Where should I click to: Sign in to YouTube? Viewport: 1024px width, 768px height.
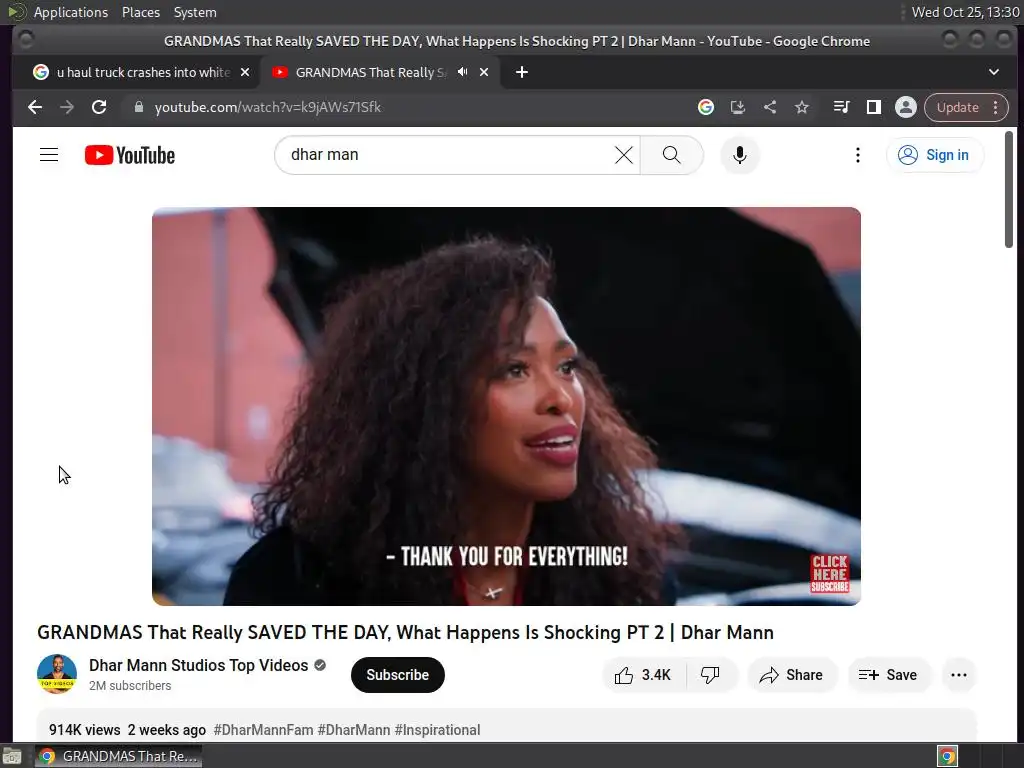pos(934,155)
